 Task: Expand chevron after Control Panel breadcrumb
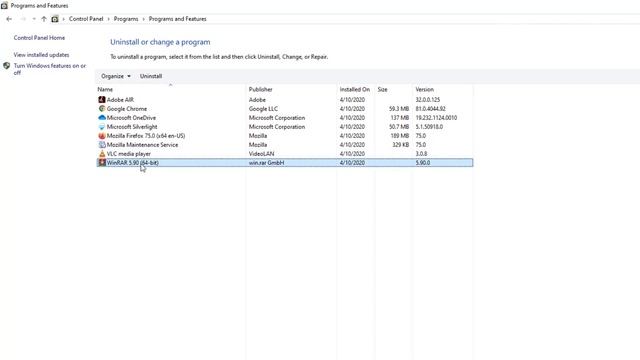point(109,19)
